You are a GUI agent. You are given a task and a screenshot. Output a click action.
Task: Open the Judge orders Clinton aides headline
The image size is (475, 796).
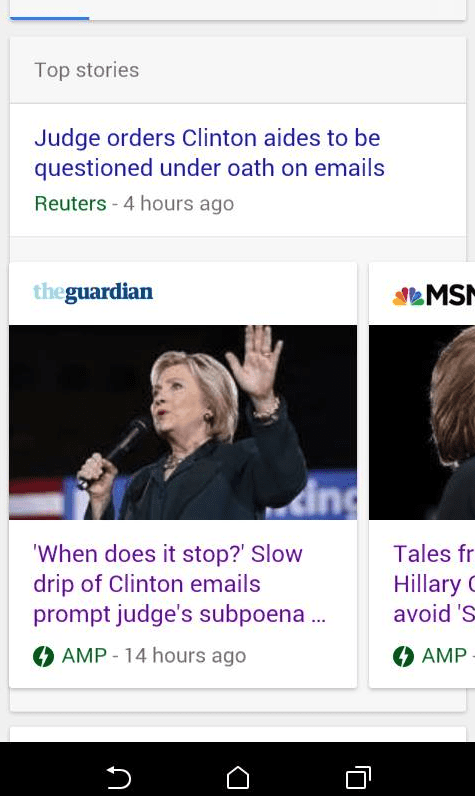[209, 153]
